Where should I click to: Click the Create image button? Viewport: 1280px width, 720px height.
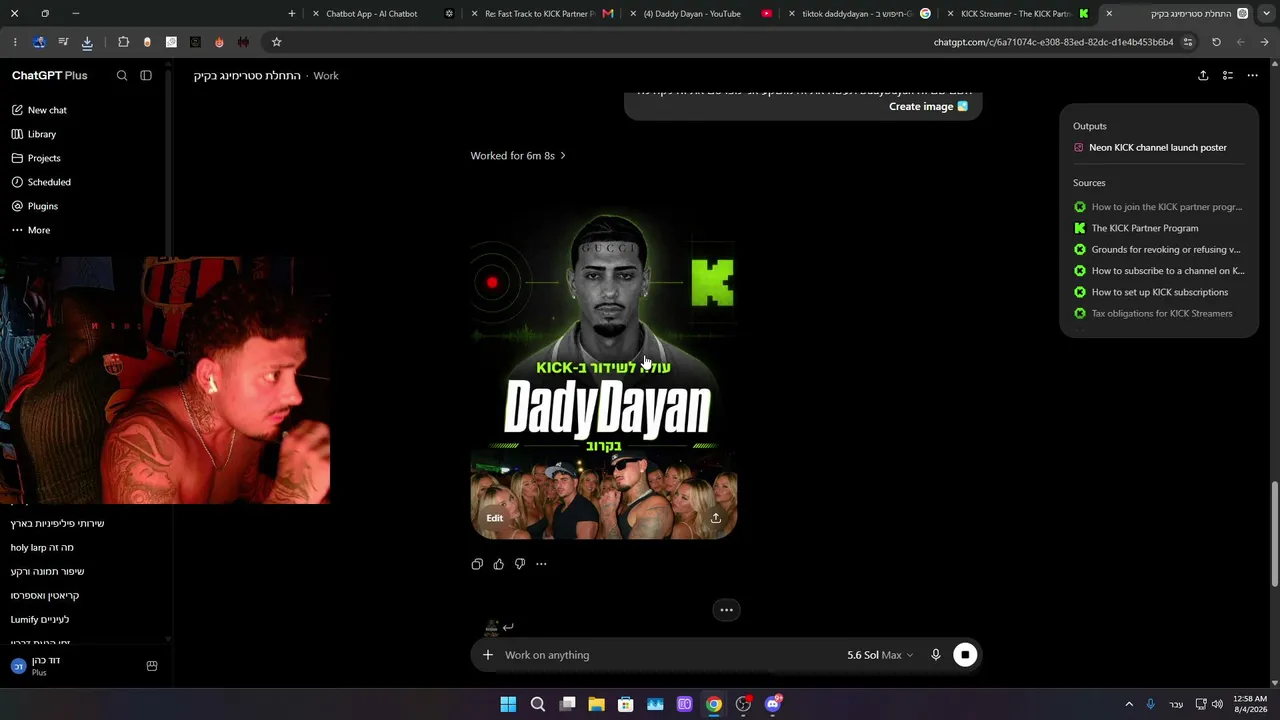point(928,107)
